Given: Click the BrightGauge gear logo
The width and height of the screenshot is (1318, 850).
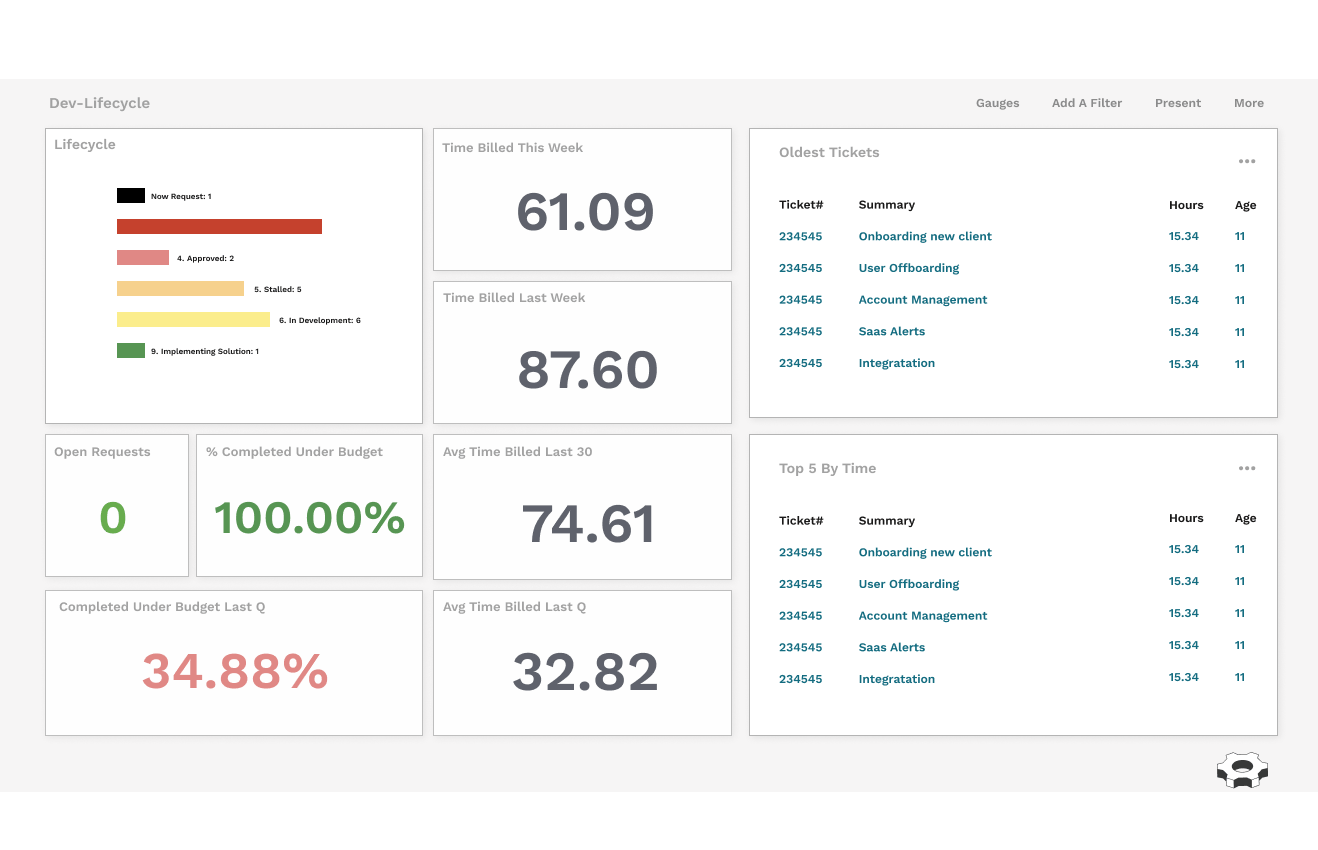Looking at the screenshot, I should (1242, 770).
